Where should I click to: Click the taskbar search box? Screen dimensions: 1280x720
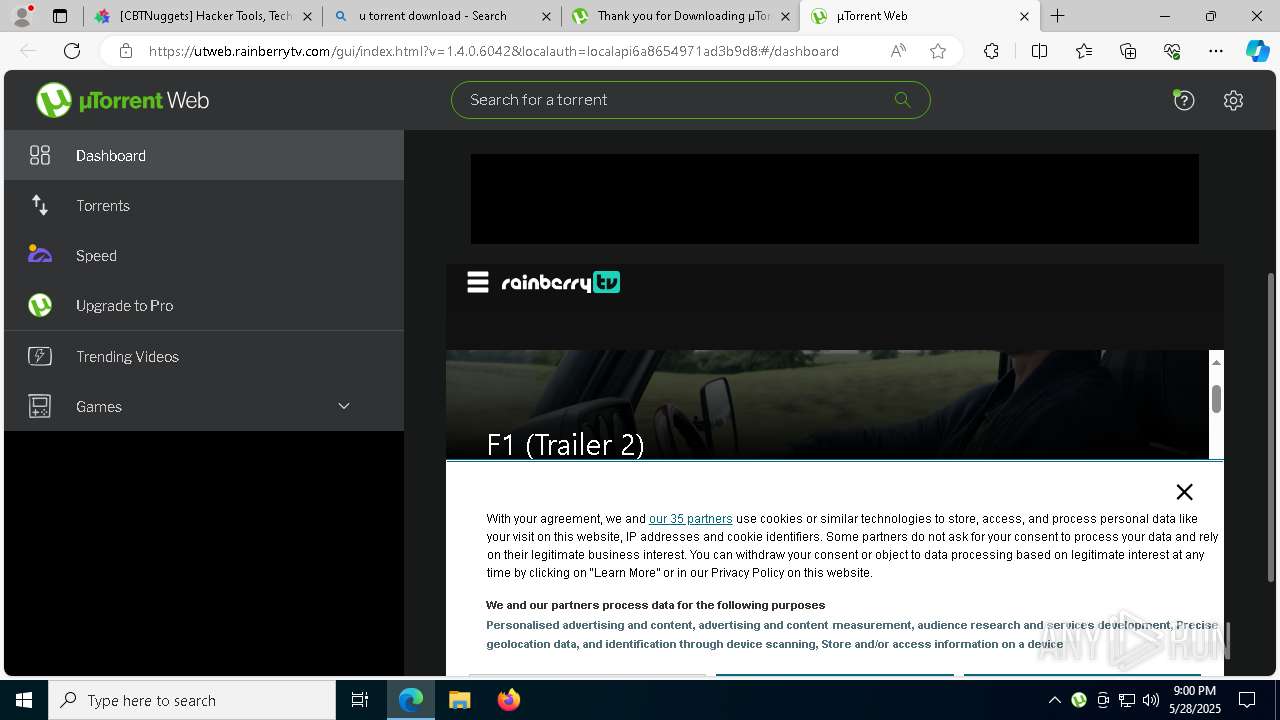pos(192,700)
